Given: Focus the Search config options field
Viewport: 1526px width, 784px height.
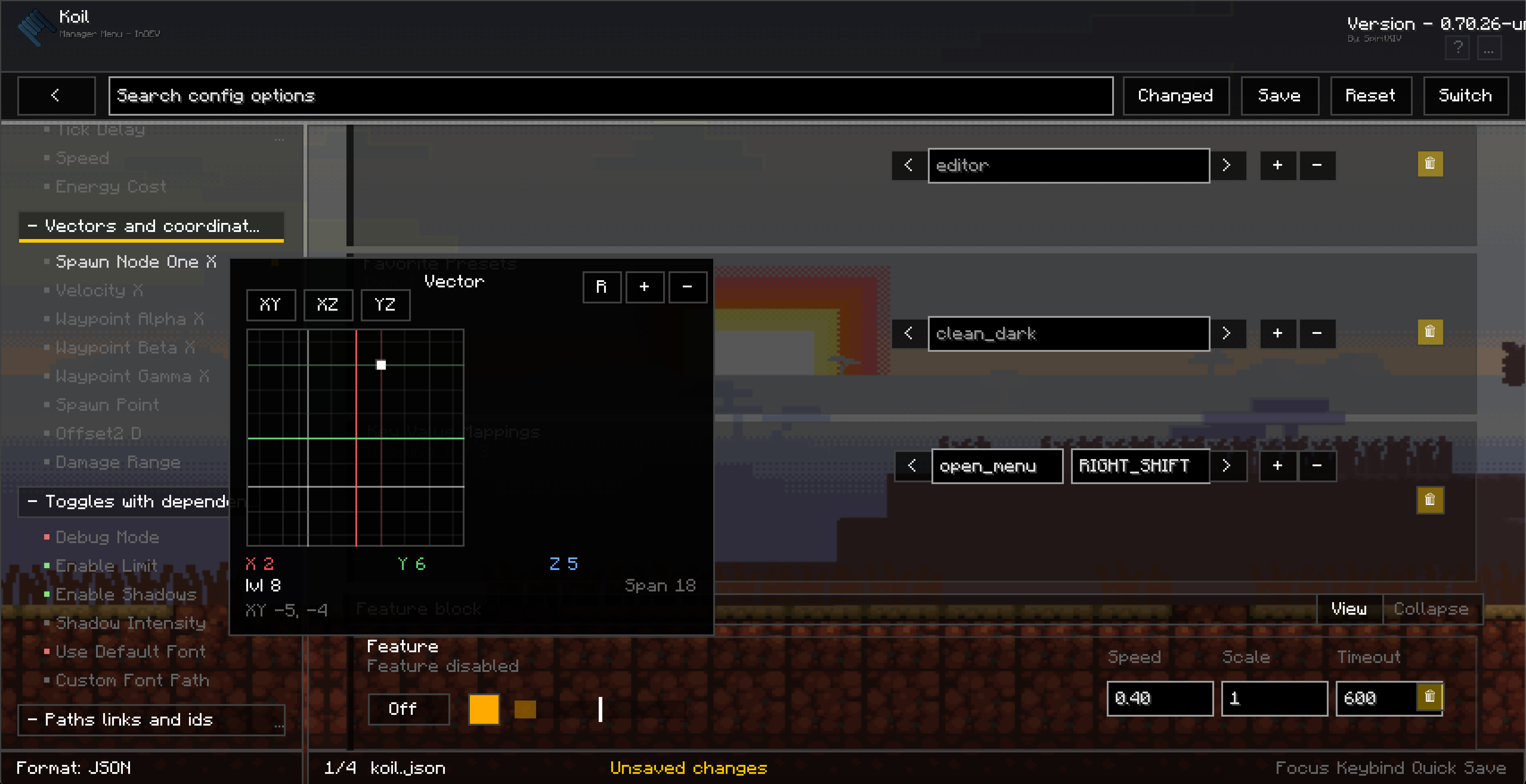Looking at the screenshot, I should coord(611,95).
